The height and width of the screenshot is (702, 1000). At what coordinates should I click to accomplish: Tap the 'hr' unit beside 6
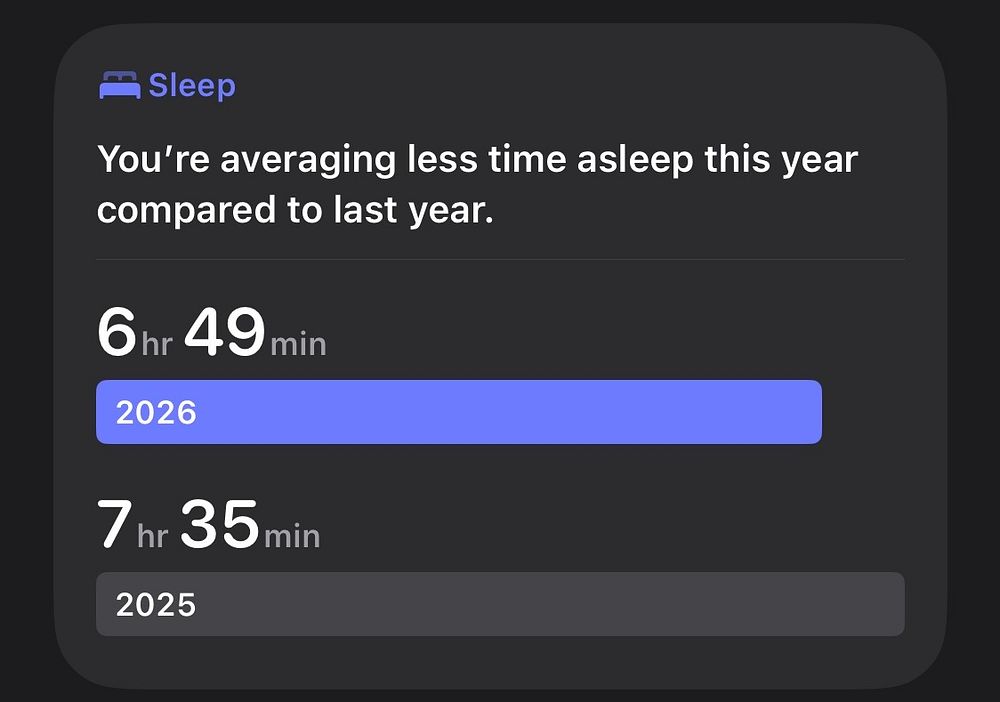click(158, 344)
